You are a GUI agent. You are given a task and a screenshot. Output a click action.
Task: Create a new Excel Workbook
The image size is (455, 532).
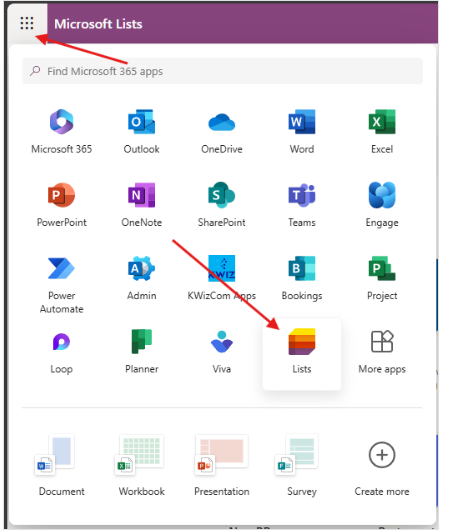pyautogui.click(x=141, y=466)
